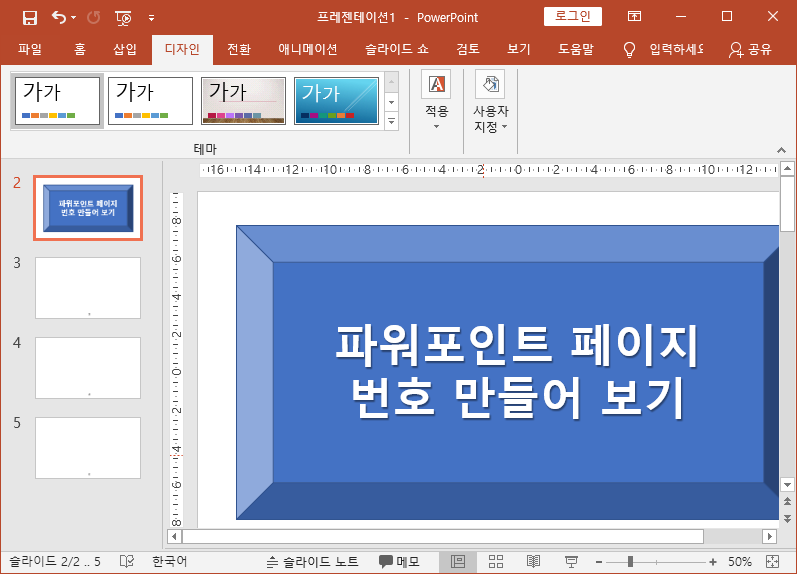The width and height of the screenshot is (797, 574).
Task: Open Customize Quick Access Toolbar dropdown
Action: [151, 18]
